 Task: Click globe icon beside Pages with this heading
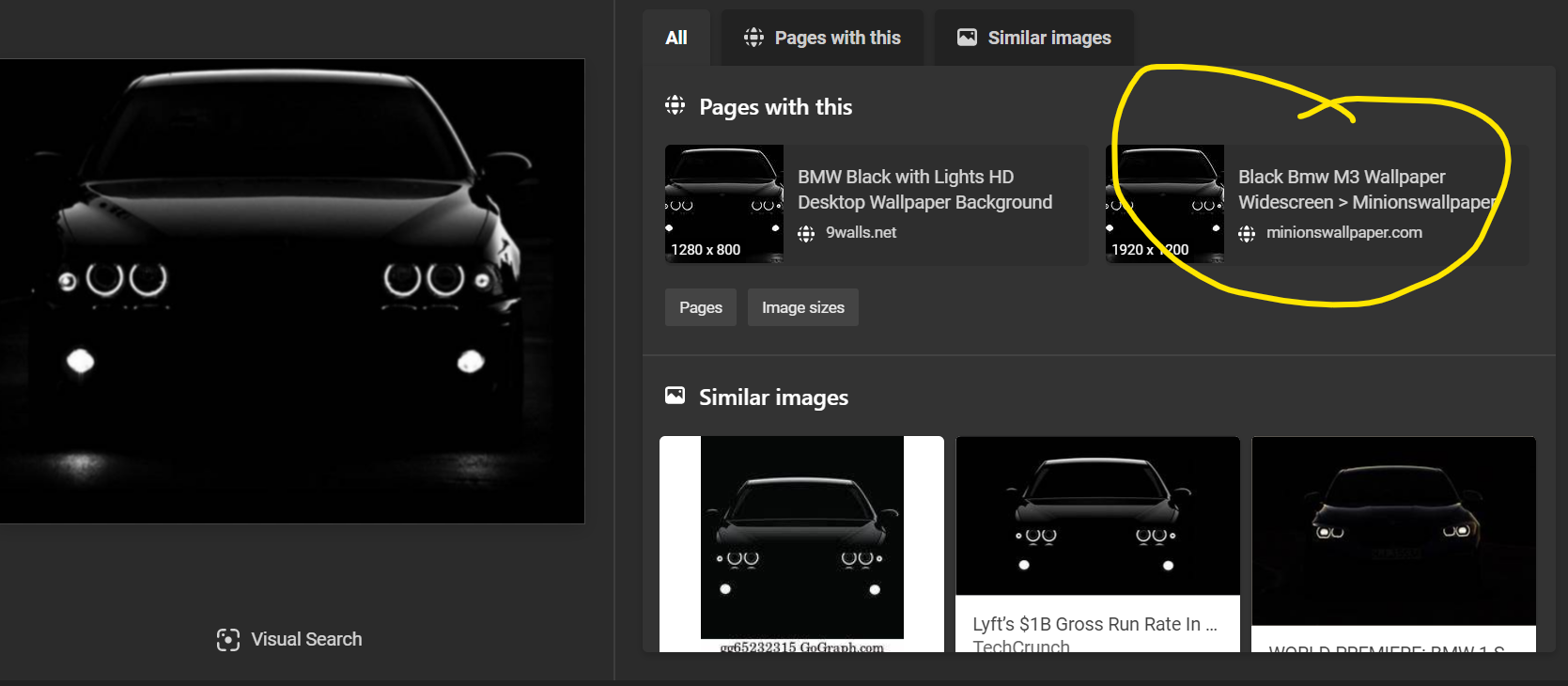click(x=675, y=105)
